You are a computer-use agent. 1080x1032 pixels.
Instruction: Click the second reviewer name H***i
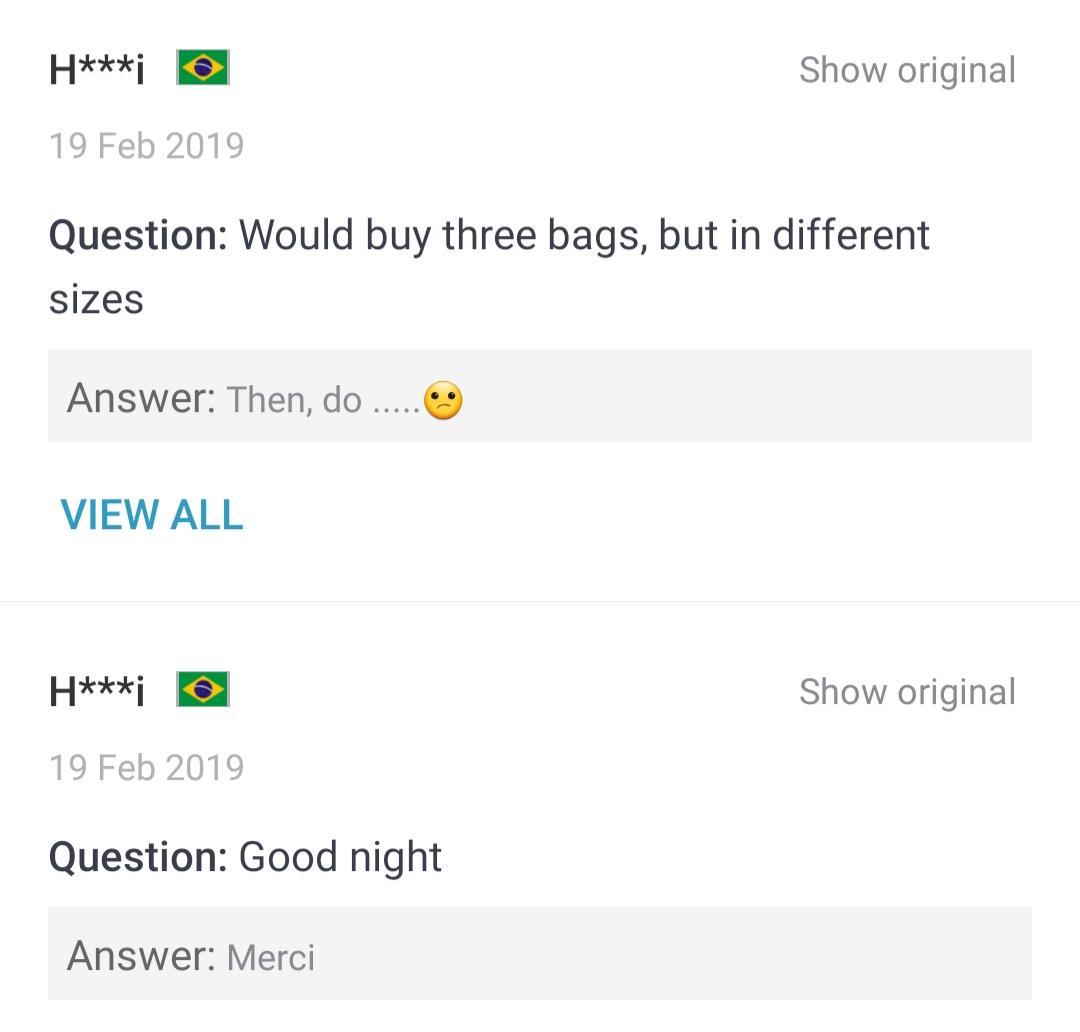tap(95, 689)
